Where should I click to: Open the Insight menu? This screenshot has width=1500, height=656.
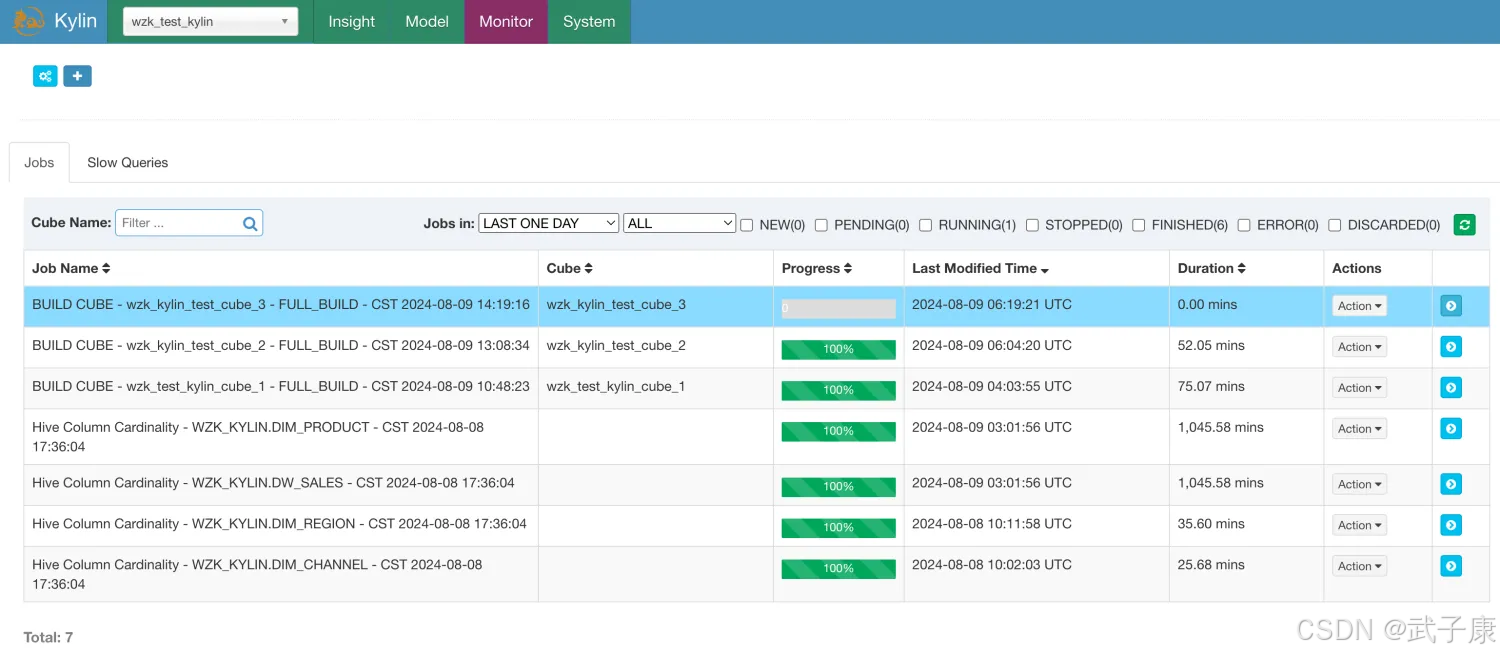[x=351, y=21]
